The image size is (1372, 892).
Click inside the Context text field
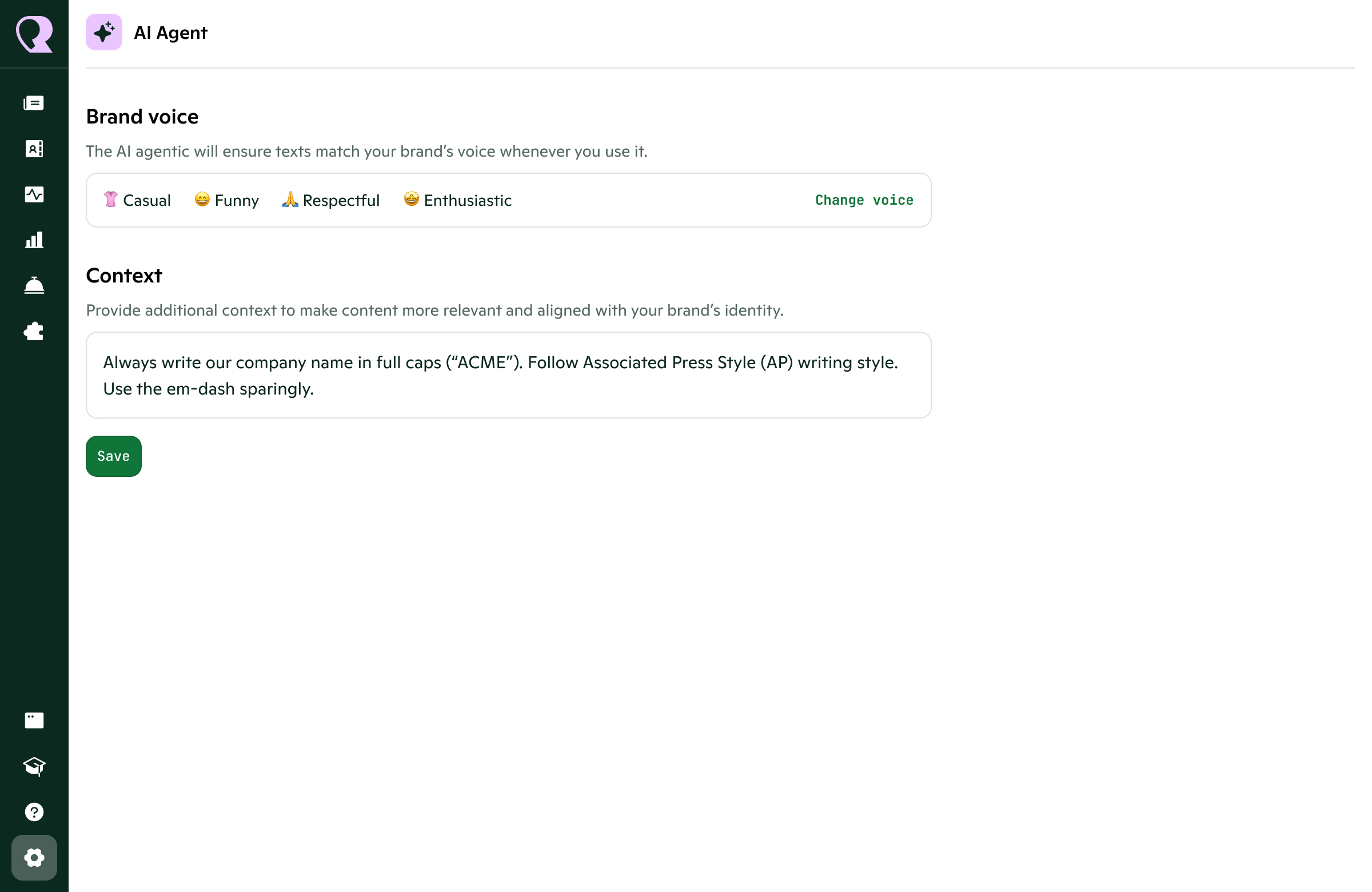508,375
